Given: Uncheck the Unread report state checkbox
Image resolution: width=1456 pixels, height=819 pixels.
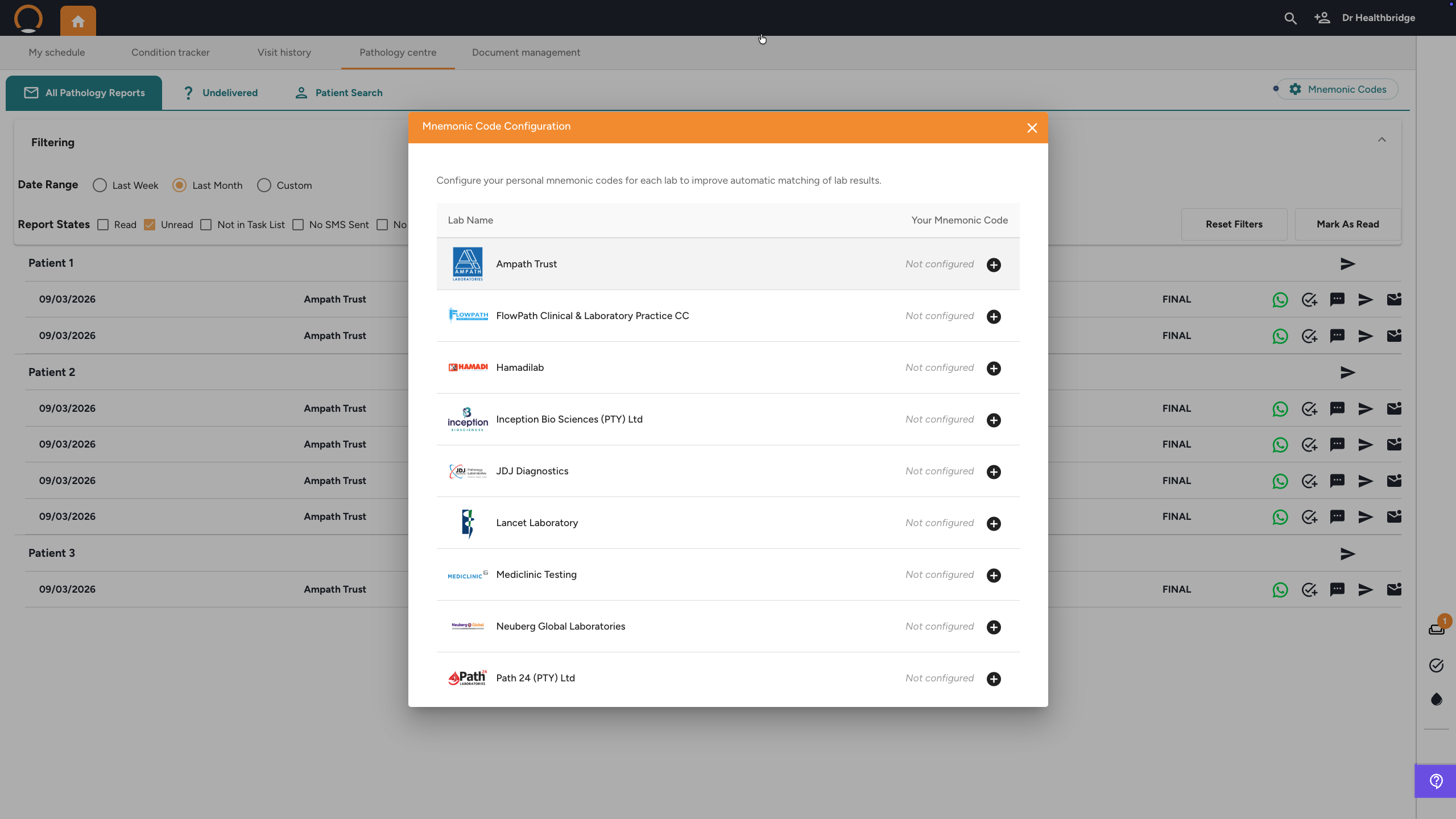Looking at the screenshot, I should click(150, 225).
